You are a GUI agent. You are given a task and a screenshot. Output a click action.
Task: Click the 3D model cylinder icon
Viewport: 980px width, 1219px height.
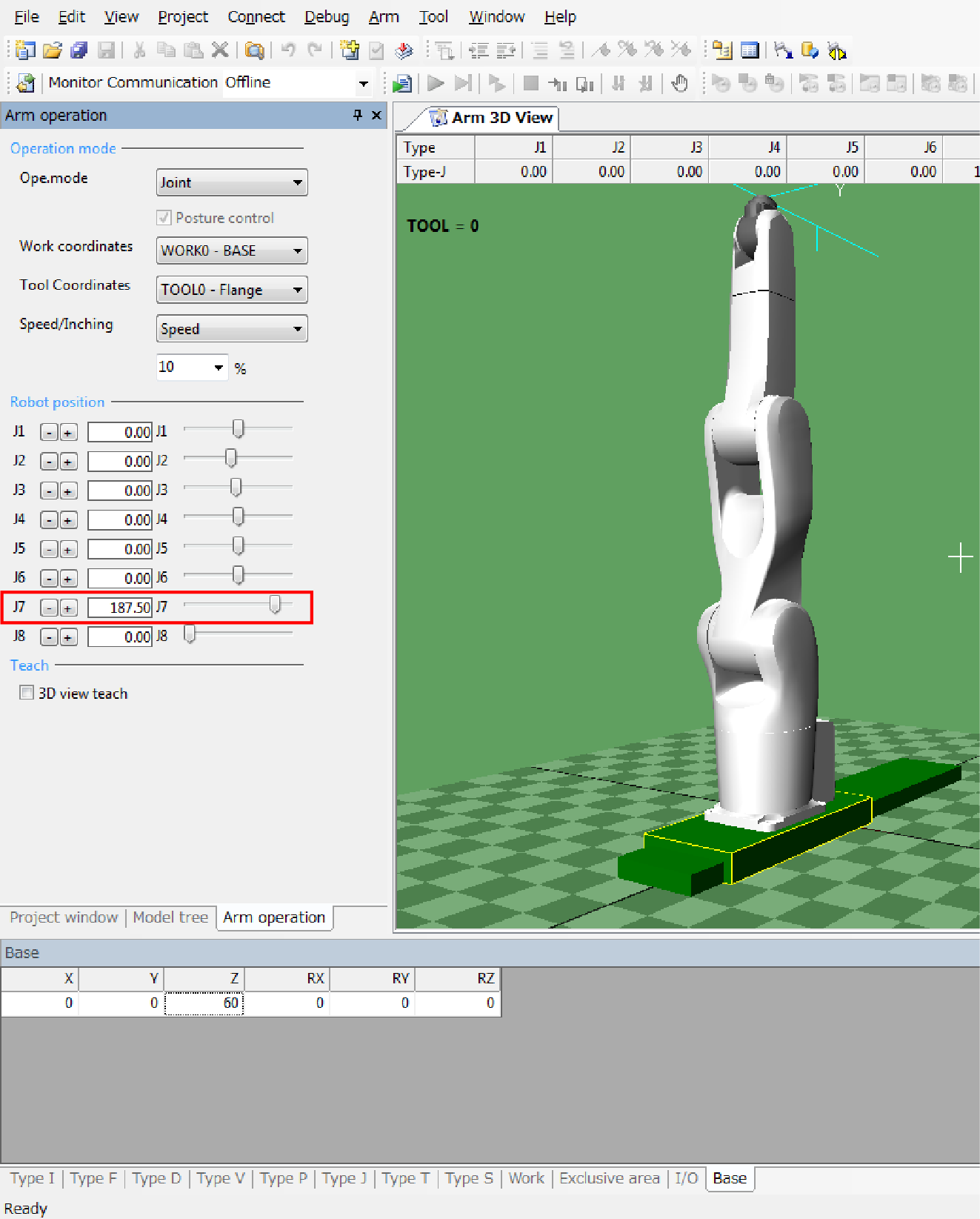(810, 50)
